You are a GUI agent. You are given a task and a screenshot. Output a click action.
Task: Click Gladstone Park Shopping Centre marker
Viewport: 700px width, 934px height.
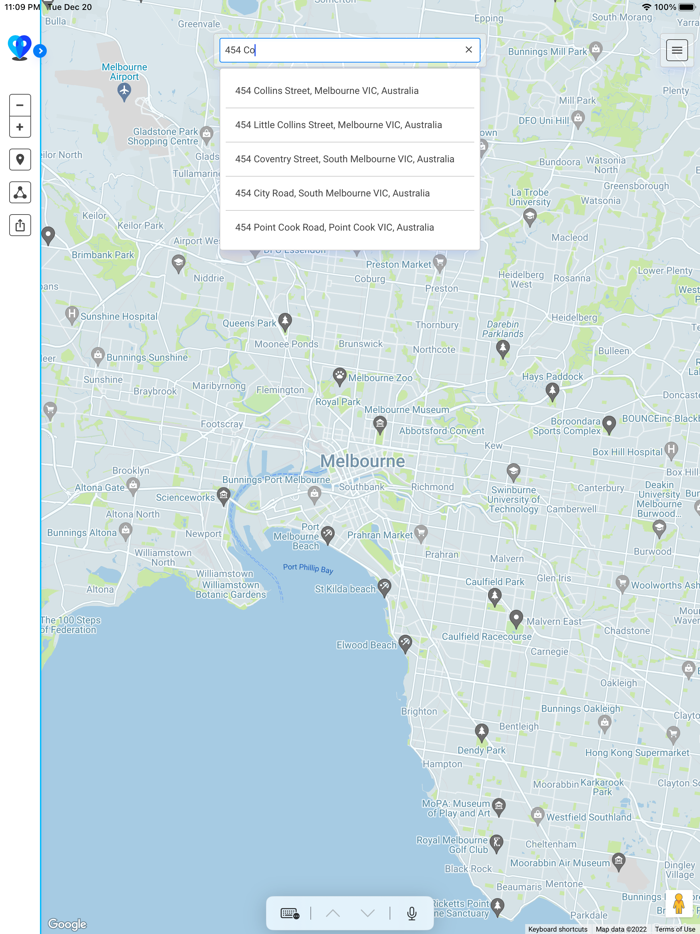[207, 134]
